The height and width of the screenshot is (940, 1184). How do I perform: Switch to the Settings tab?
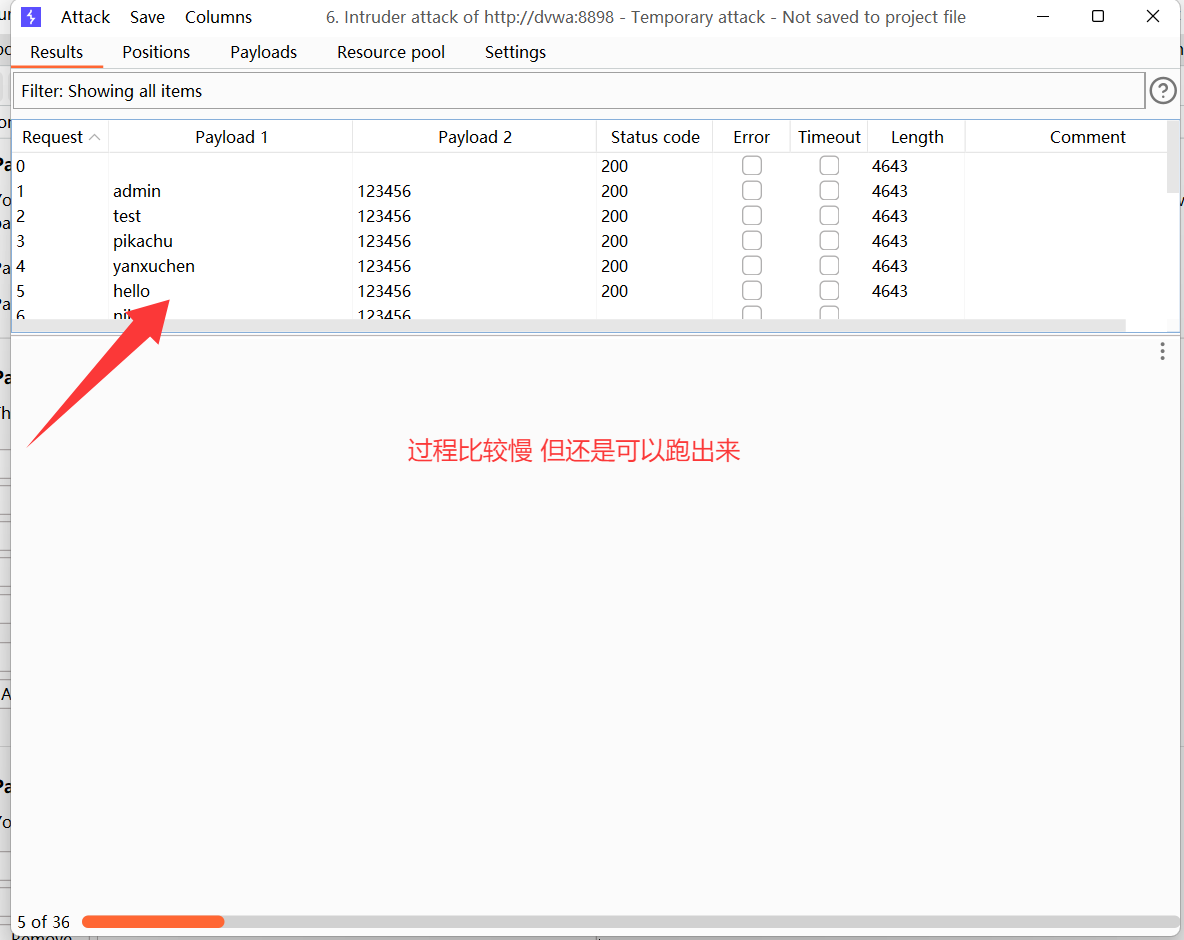pyautogui.click(x=515, y=52)
